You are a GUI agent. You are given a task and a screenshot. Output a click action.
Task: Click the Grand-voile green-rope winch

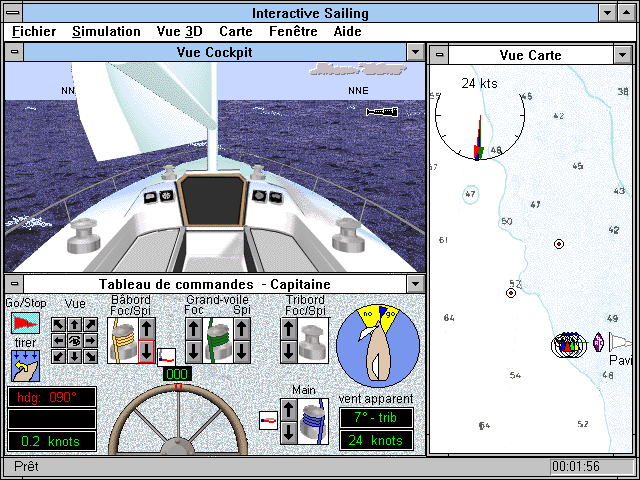point(218,341)
